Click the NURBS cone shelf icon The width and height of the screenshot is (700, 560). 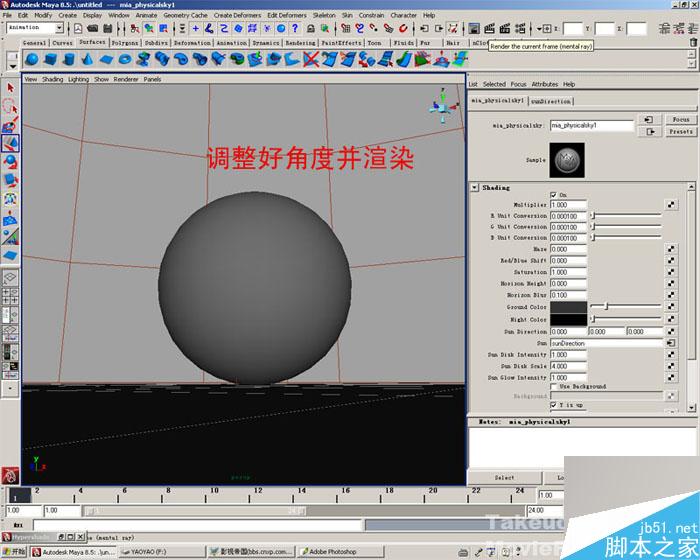[x=87, y=59]
